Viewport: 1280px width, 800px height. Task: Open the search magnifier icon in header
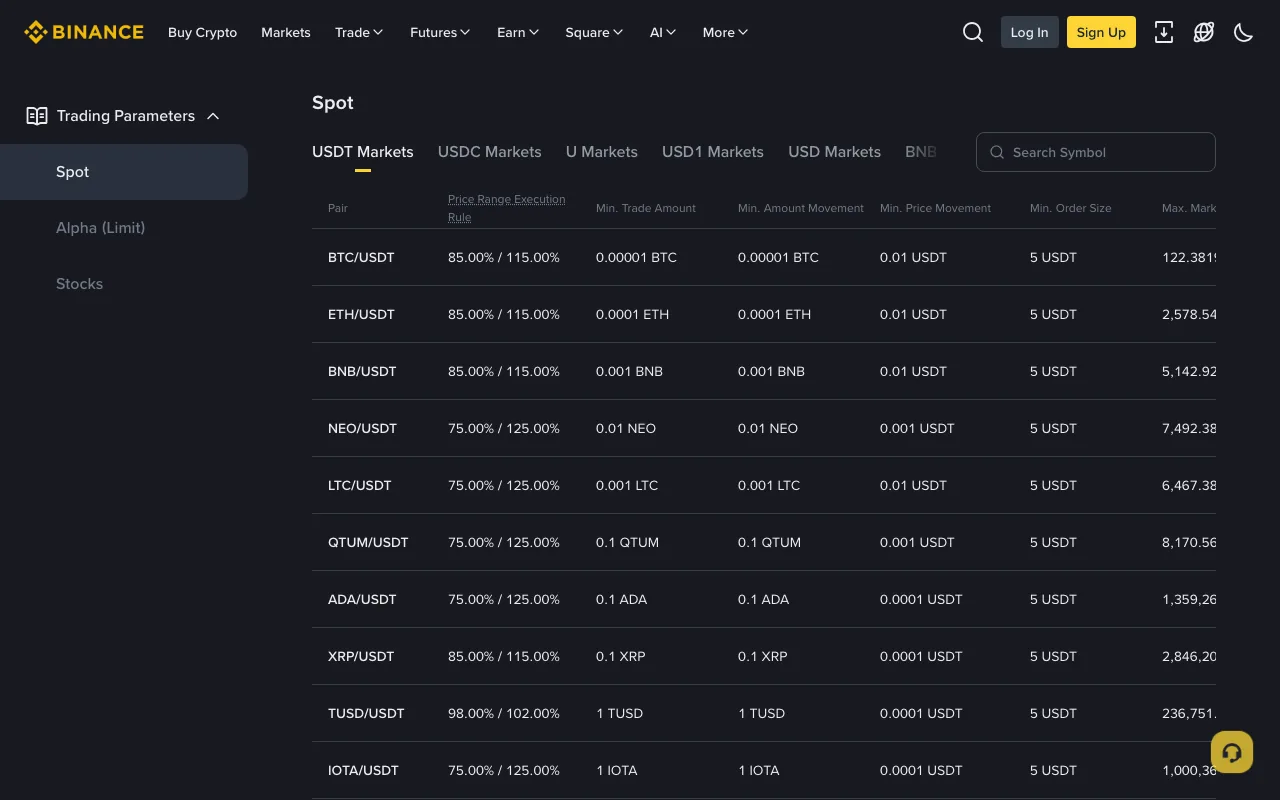point(973,32)
